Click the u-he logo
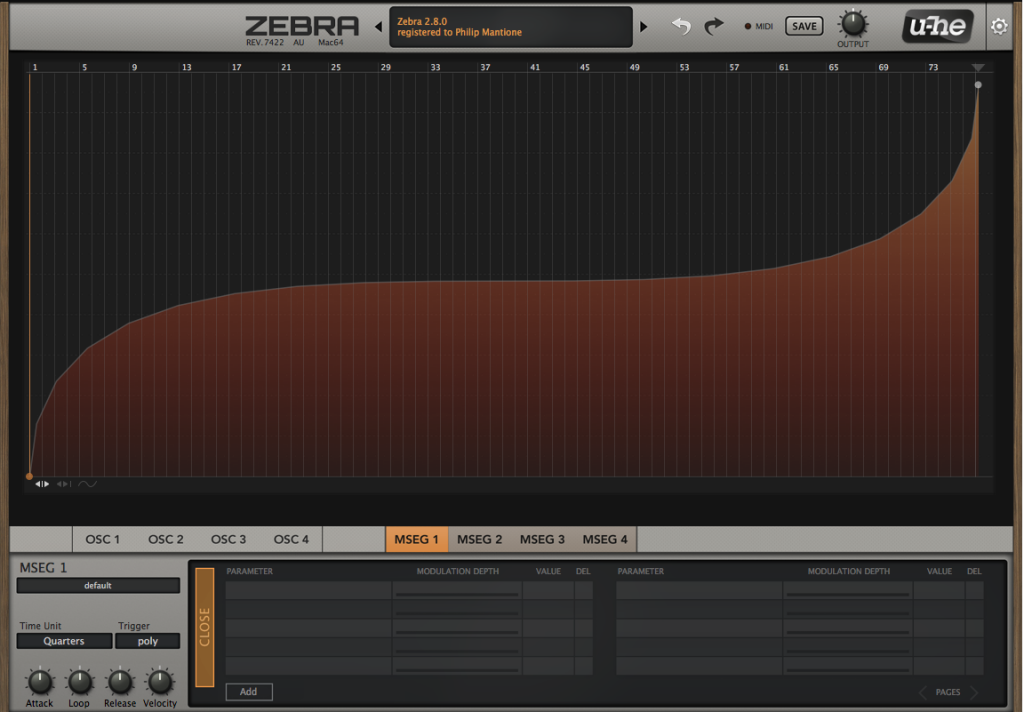The height and width of the screenshot is (712, 1024). 936,26
